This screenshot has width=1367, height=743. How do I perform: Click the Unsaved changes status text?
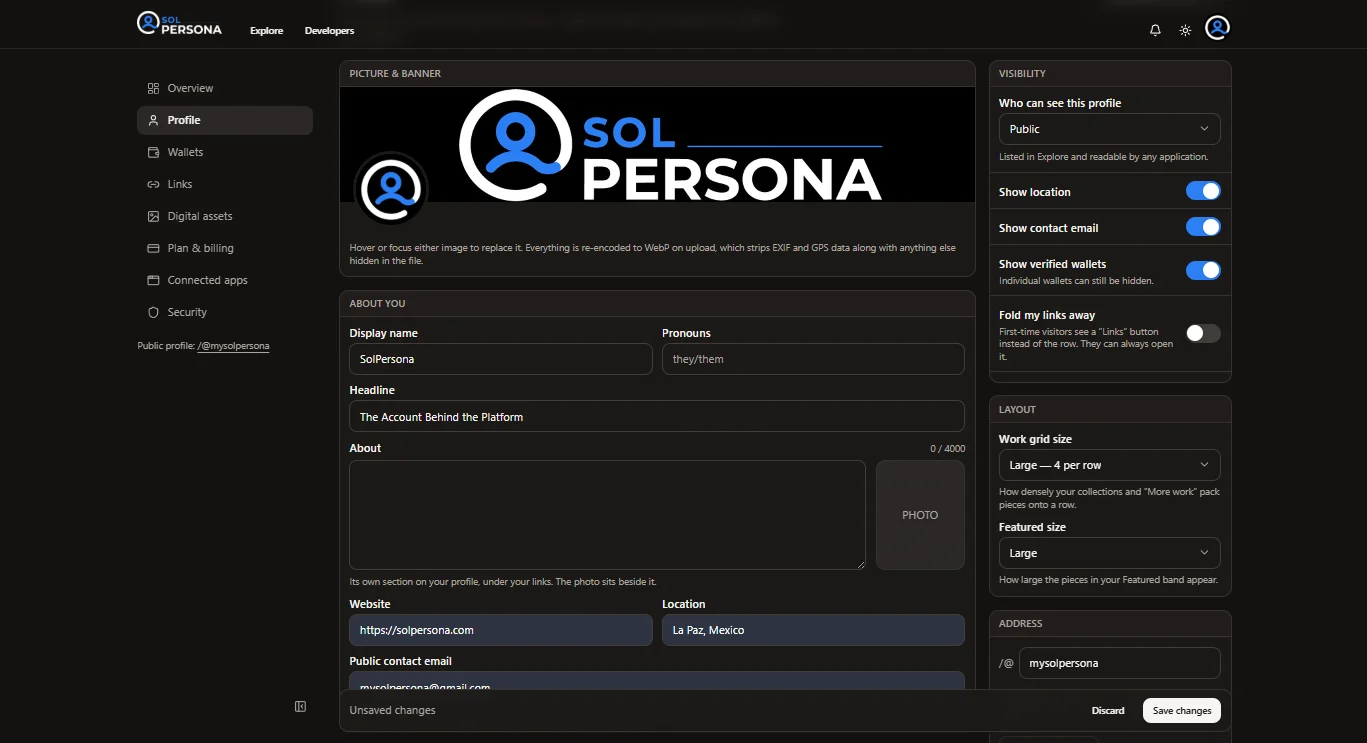tap(392, 710)
